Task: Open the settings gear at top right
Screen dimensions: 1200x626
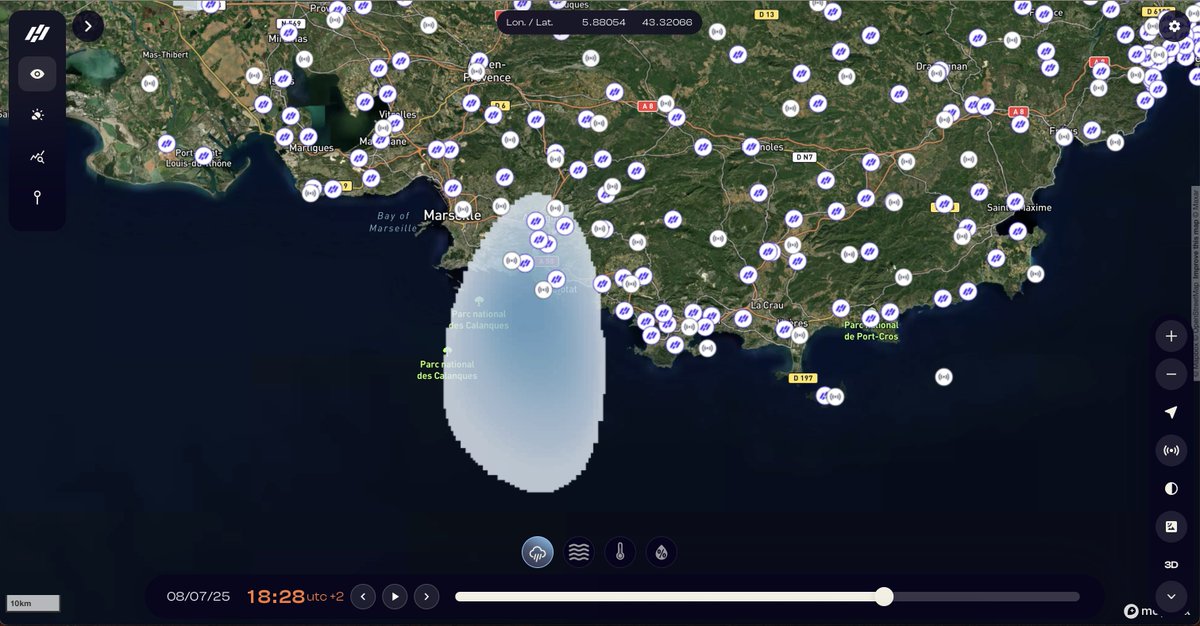Action: [x=1174, y=27]
